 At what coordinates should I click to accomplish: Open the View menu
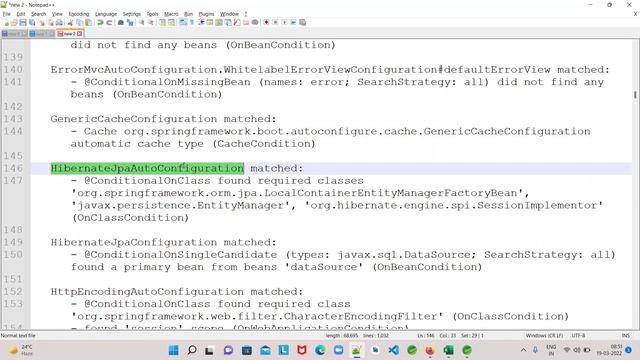click(x=57, y=14)
